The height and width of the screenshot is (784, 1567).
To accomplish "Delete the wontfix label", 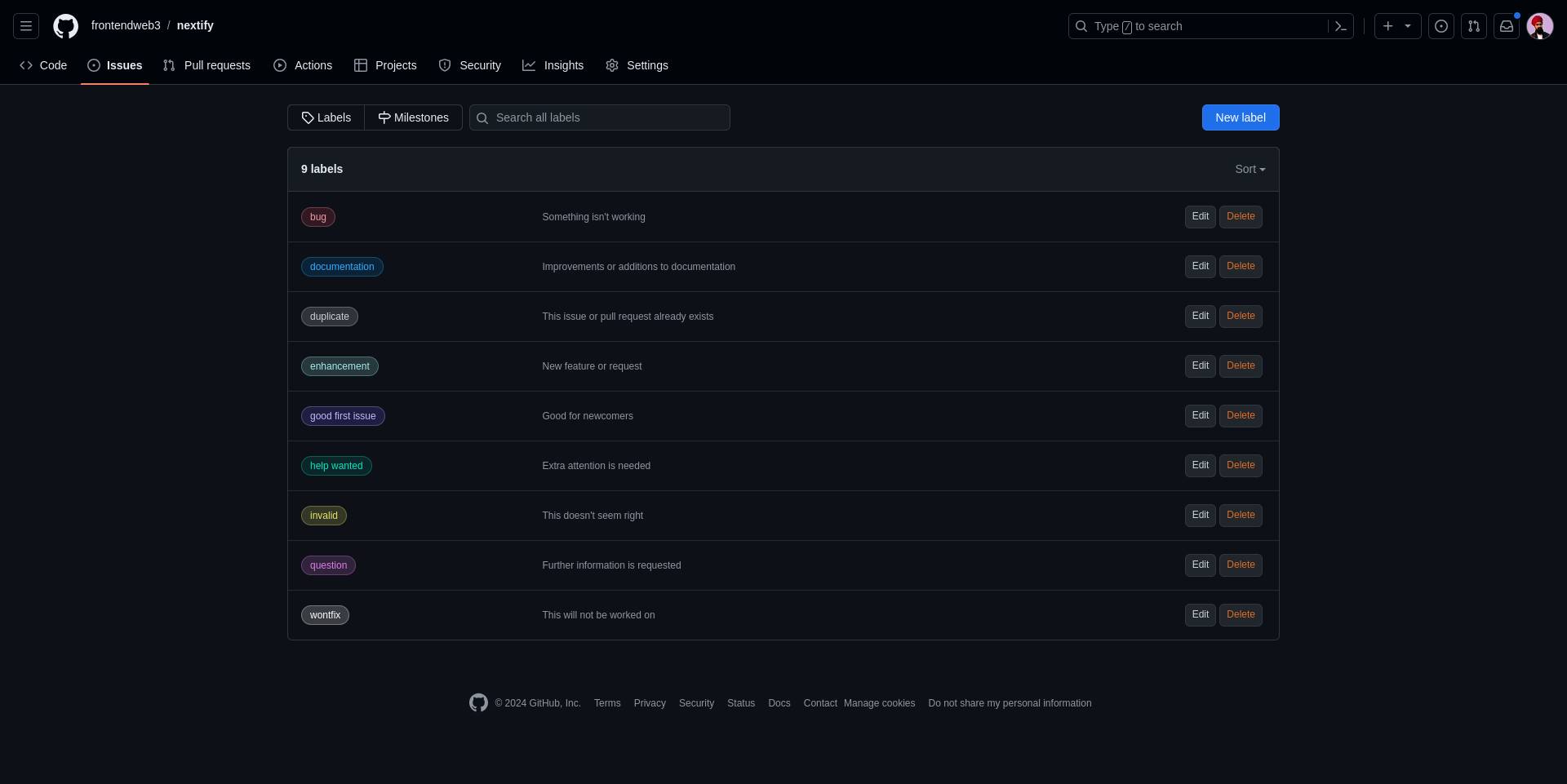I will [1241, 614].
